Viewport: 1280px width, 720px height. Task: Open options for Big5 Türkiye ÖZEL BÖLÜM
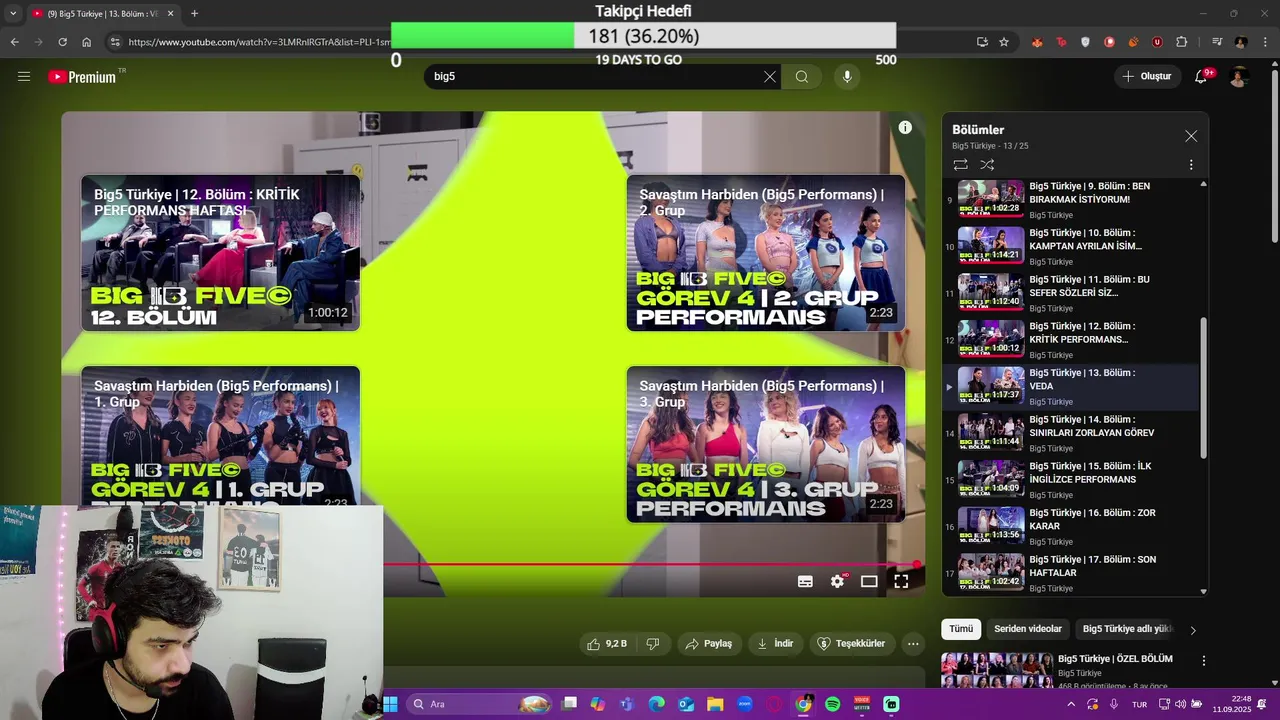tap(1204, 661)
